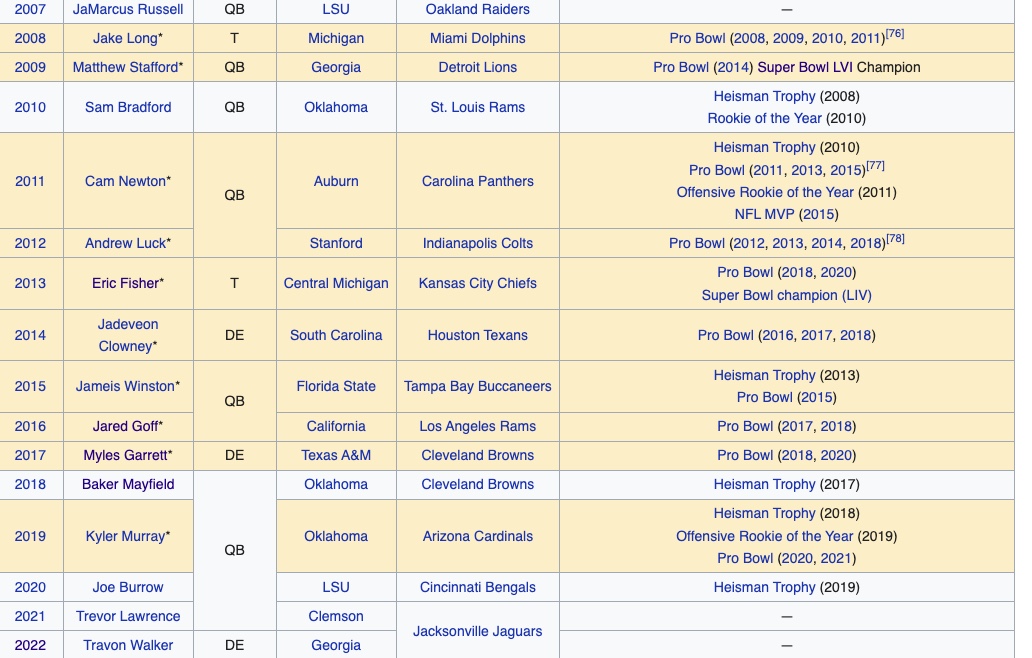Click the Clemson college link
This screenshot has width=1032, height=658.
pyautogui.click(x=336, y=616)
